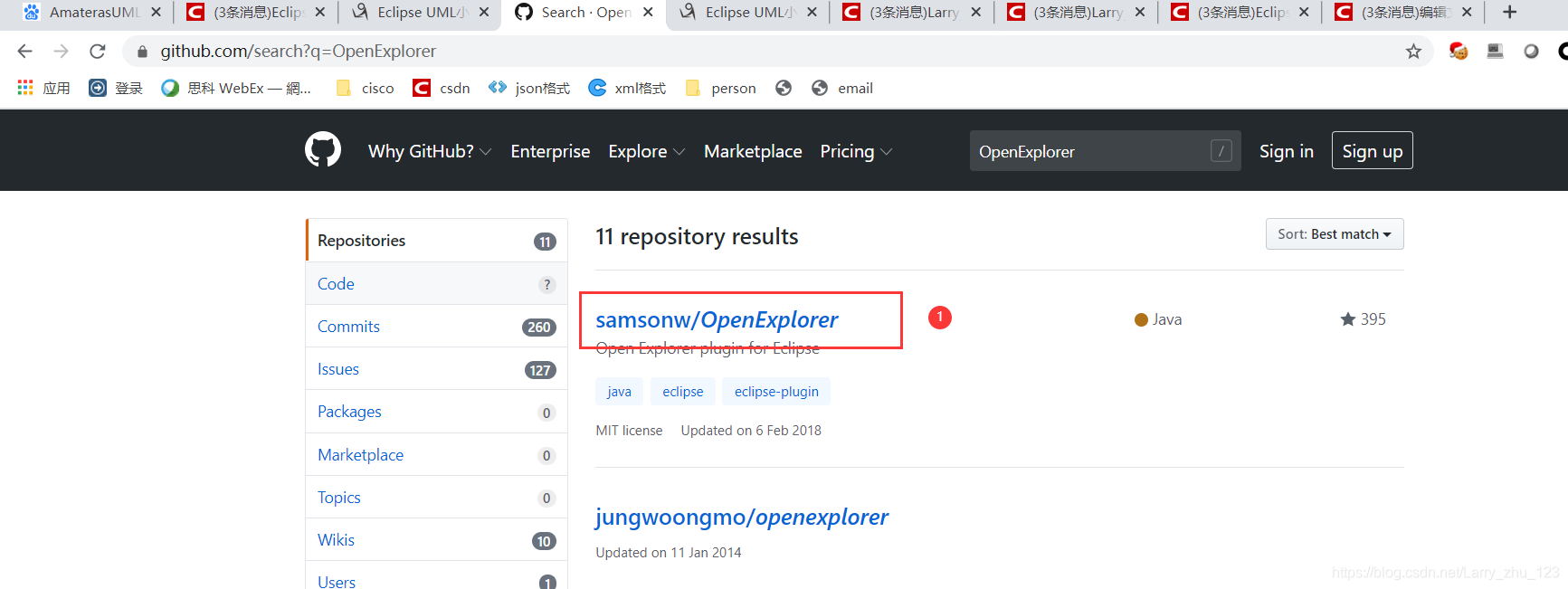Open the json格式 bookmark
Screen dimensions: 1568x589
coord(529,88)
